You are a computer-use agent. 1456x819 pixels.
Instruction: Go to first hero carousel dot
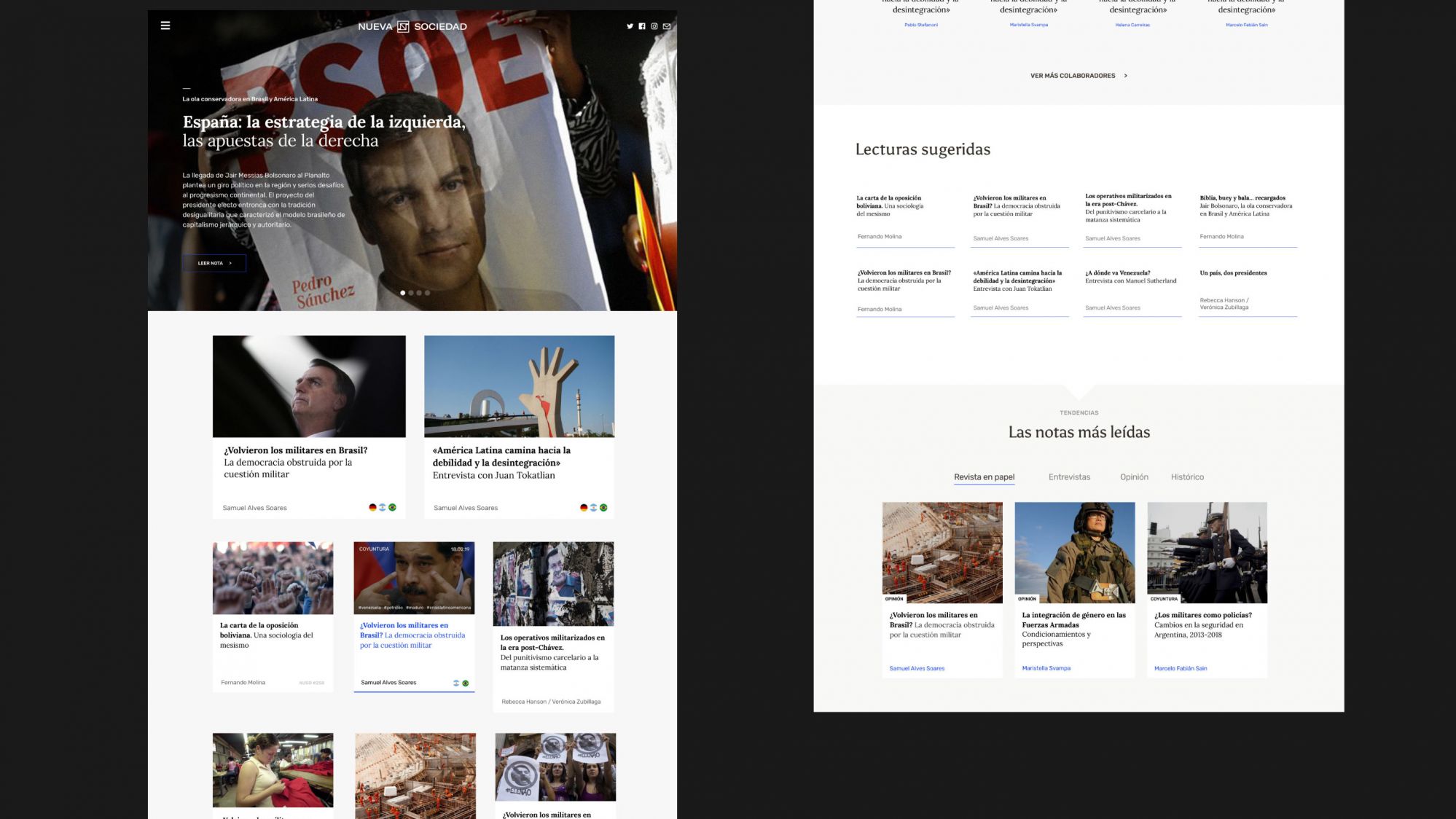click(x=403, y=293)
